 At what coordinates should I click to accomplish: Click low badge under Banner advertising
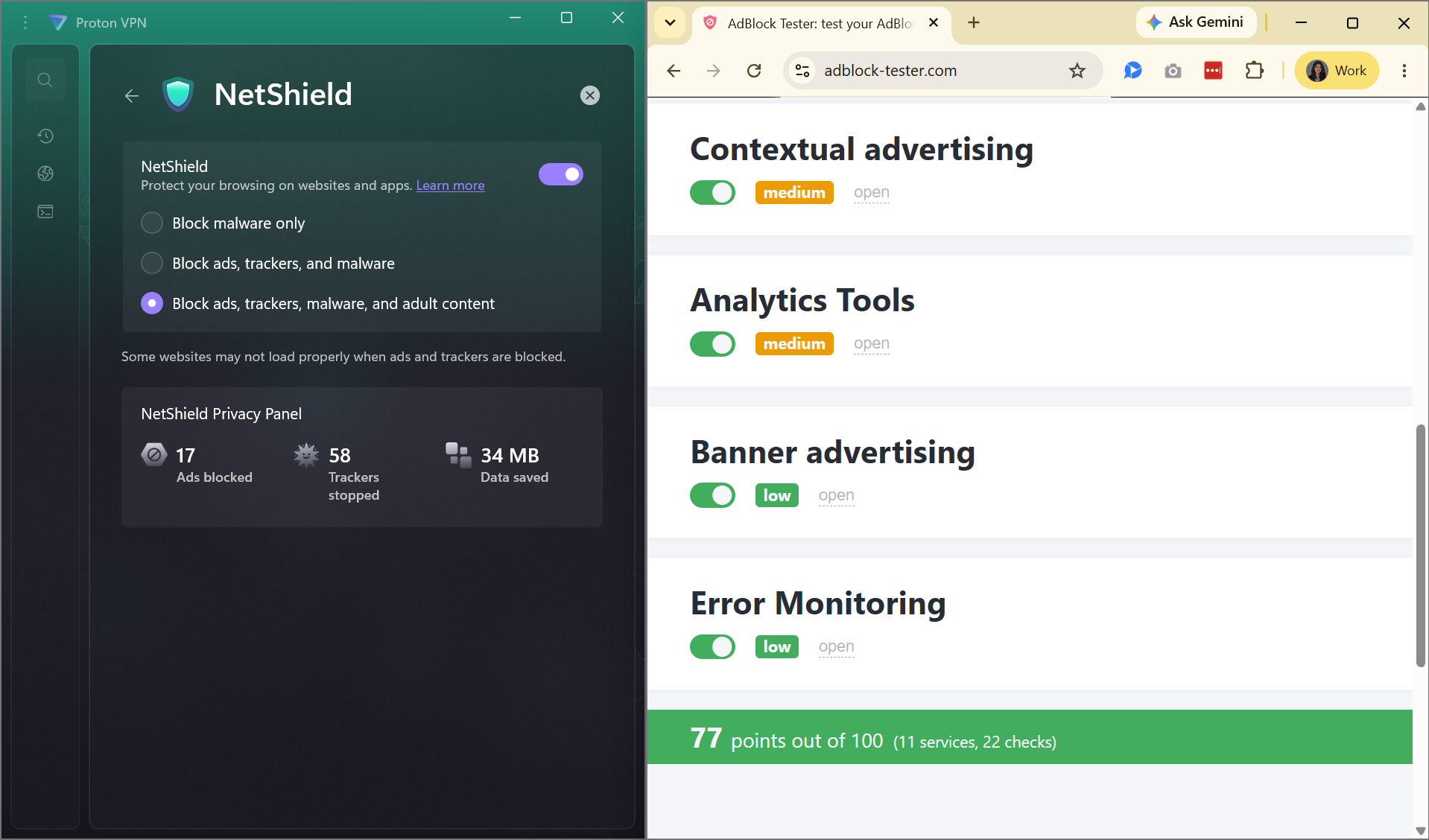tap(777, 495)
